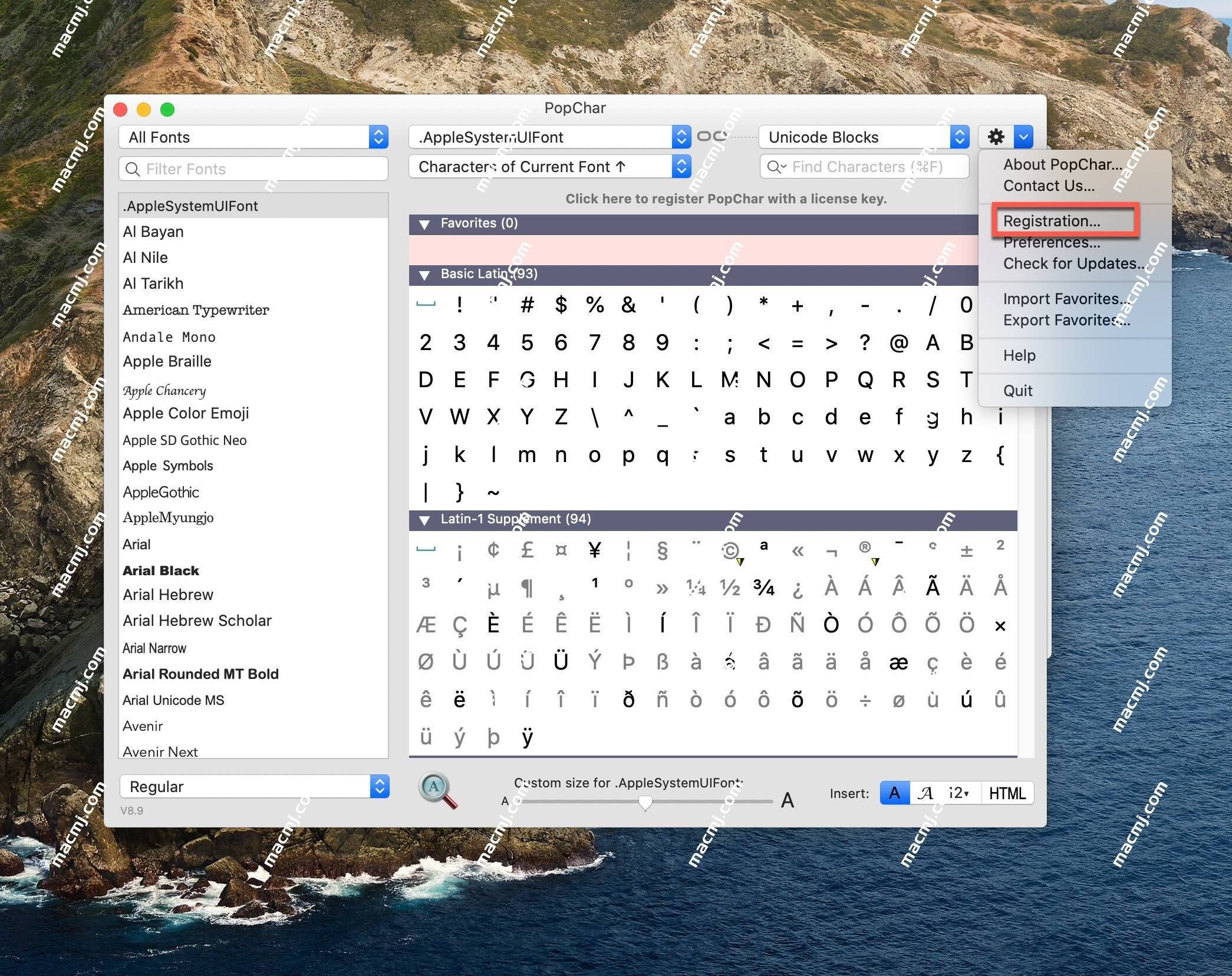
Task: Select the ½ fraction character
Action: [730, 588]
